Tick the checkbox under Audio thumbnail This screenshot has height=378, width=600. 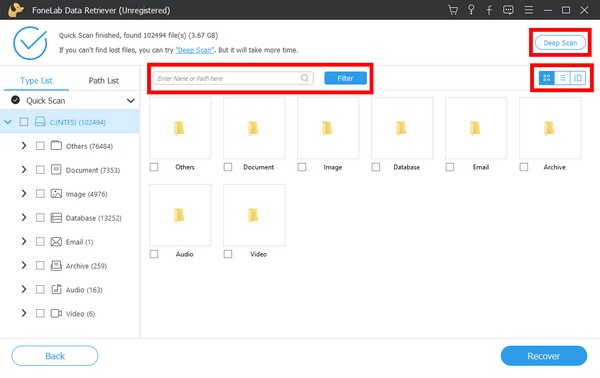click(x=154, y=254)
